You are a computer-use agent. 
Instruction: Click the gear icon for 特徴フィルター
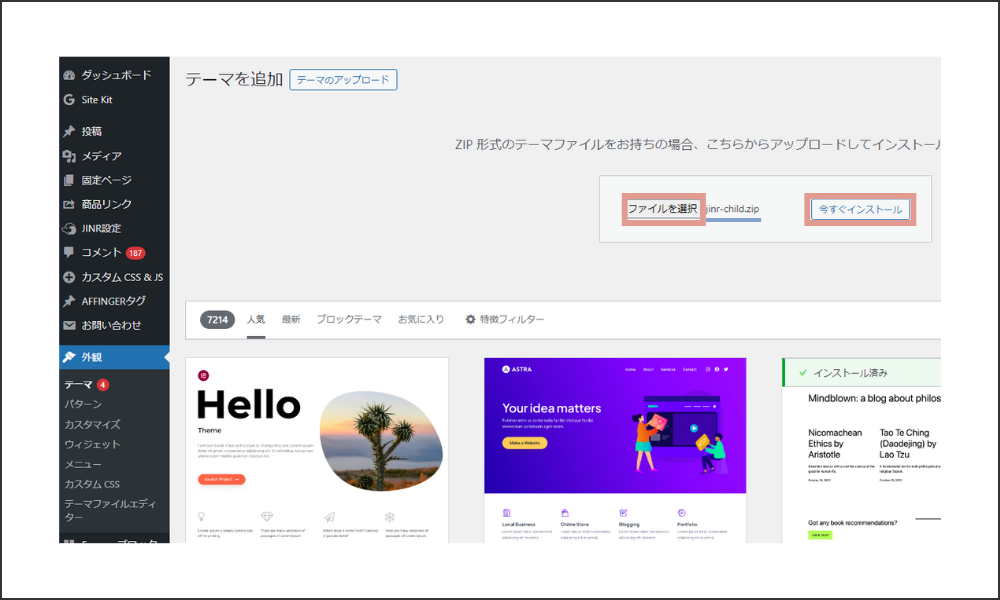click(471, 319)
